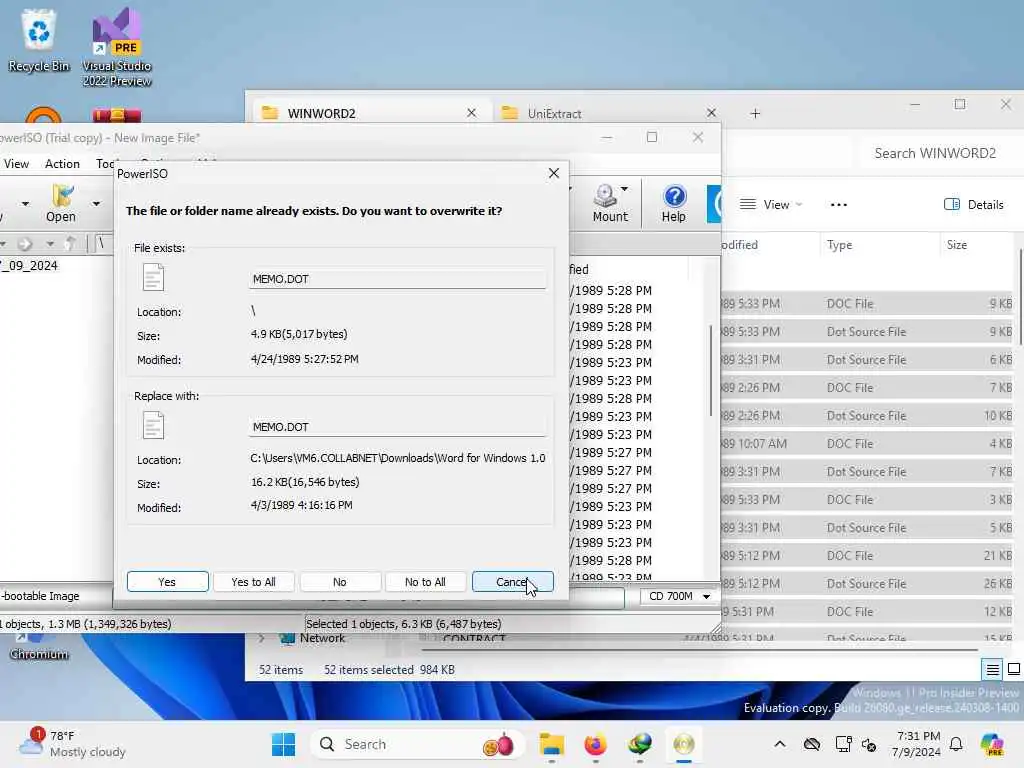Toggle the Explorer Details pane
The width and height of the screenshot is (1024, 768).
click(974, 204)
